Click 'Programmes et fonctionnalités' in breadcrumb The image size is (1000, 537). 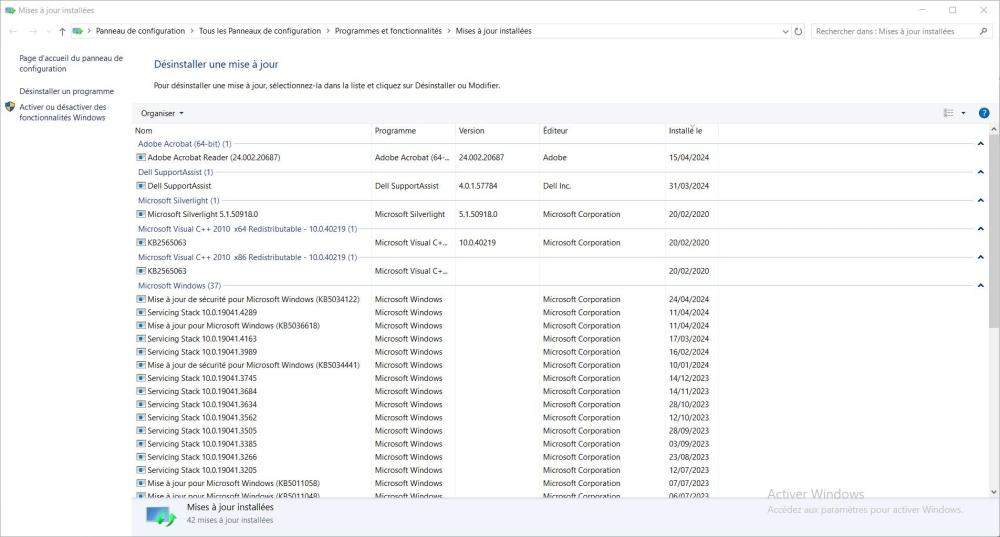[x=388, y=31]
